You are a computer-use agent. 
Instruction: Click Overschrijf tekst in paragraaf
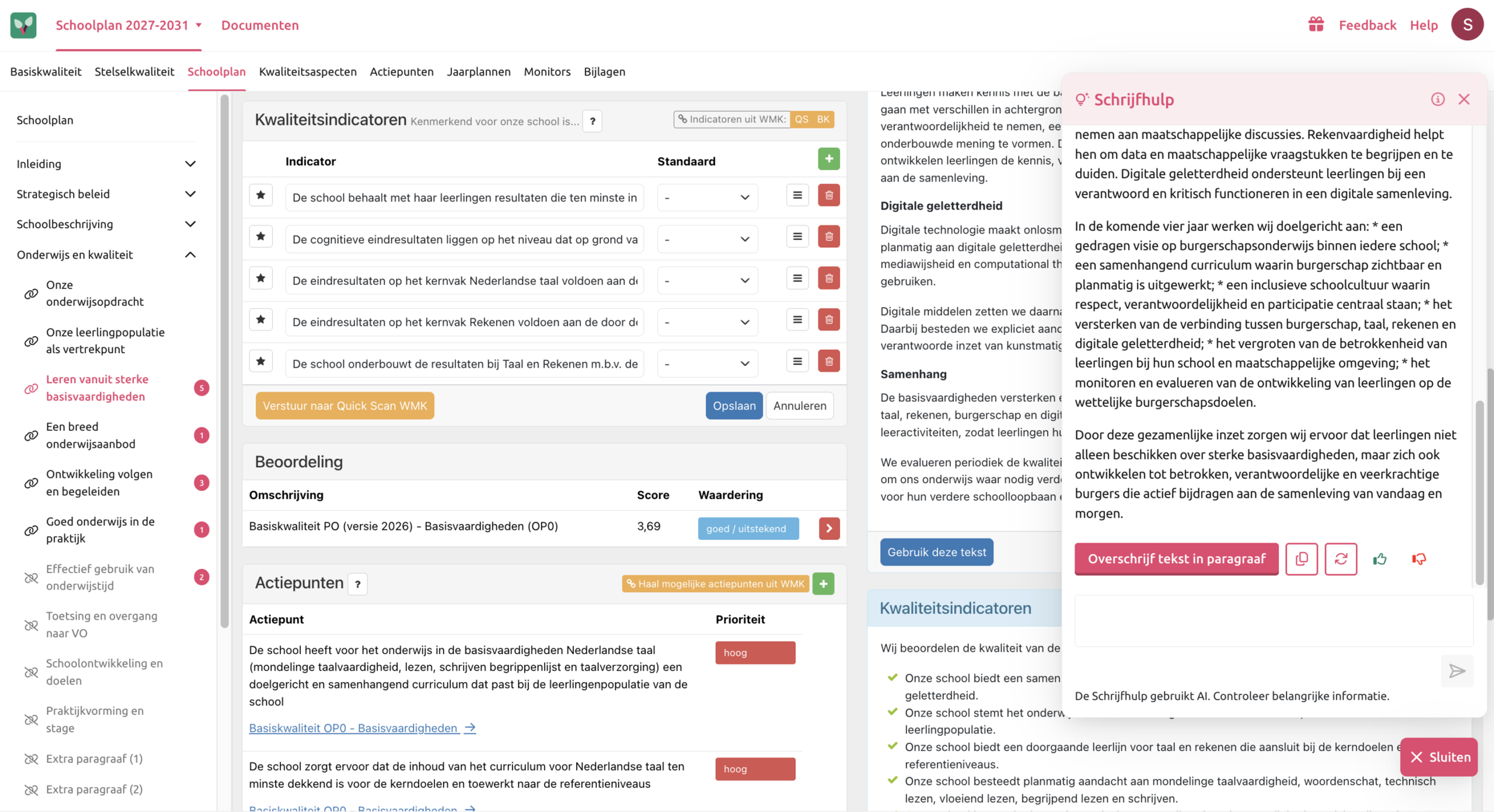(1176, 559)
